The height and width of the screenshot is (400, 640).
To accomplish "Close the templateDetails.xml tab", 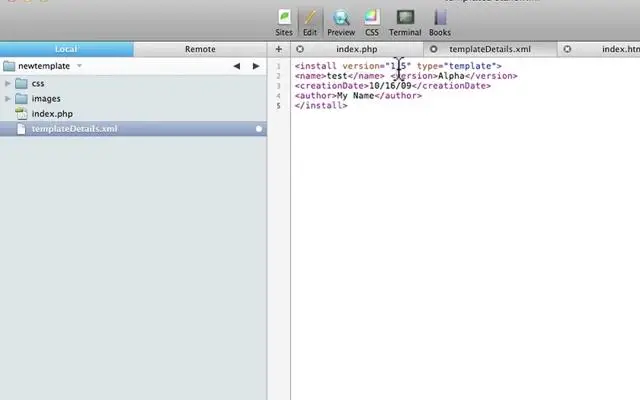I will (x=433, y=49).
